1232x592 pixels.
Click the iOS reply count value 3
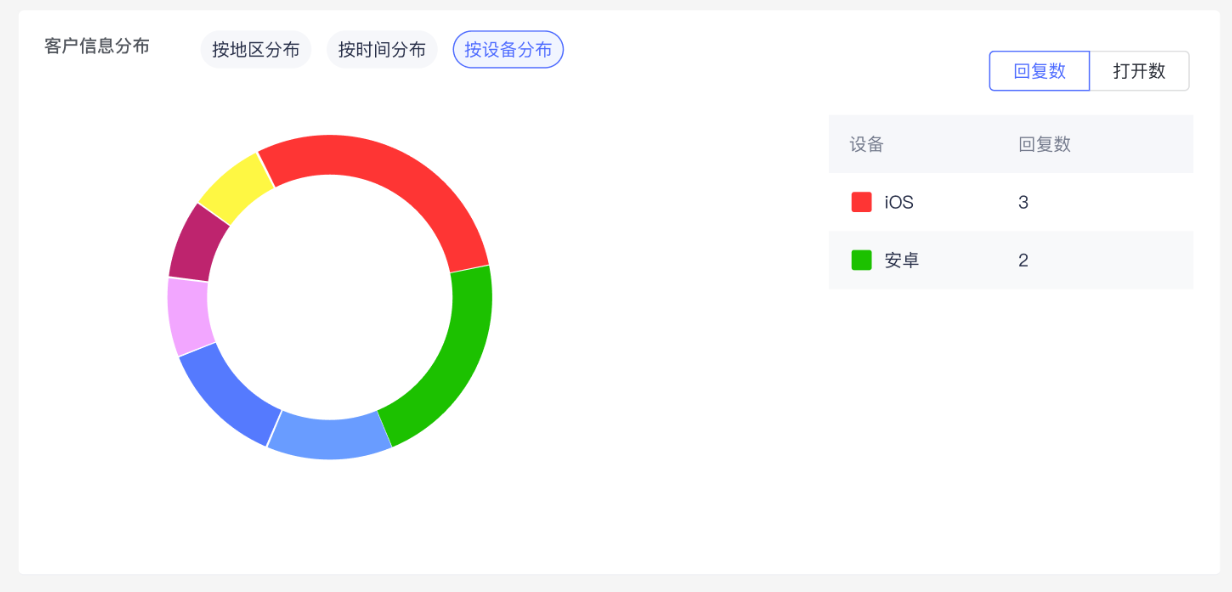tap(1023, 202)
